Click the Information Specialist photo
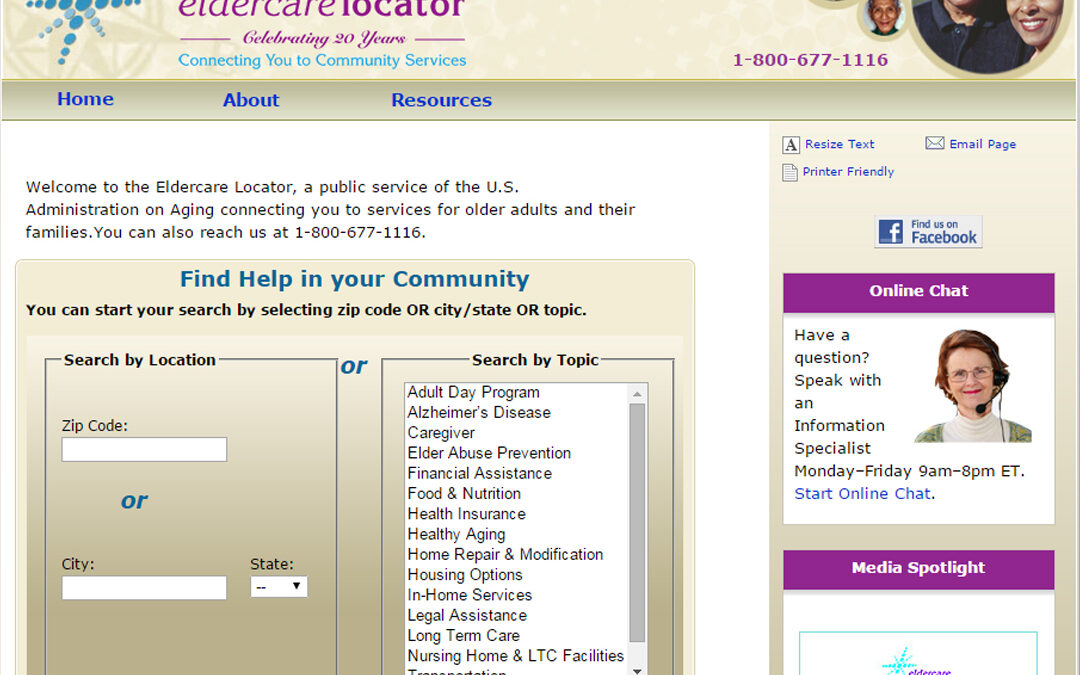Screen dimensions: 1080x675 click(973, 386)
